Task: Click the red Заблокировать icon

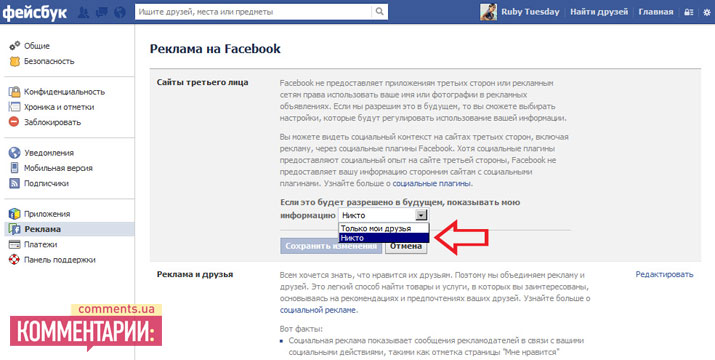Action: (x=15, y=122)
